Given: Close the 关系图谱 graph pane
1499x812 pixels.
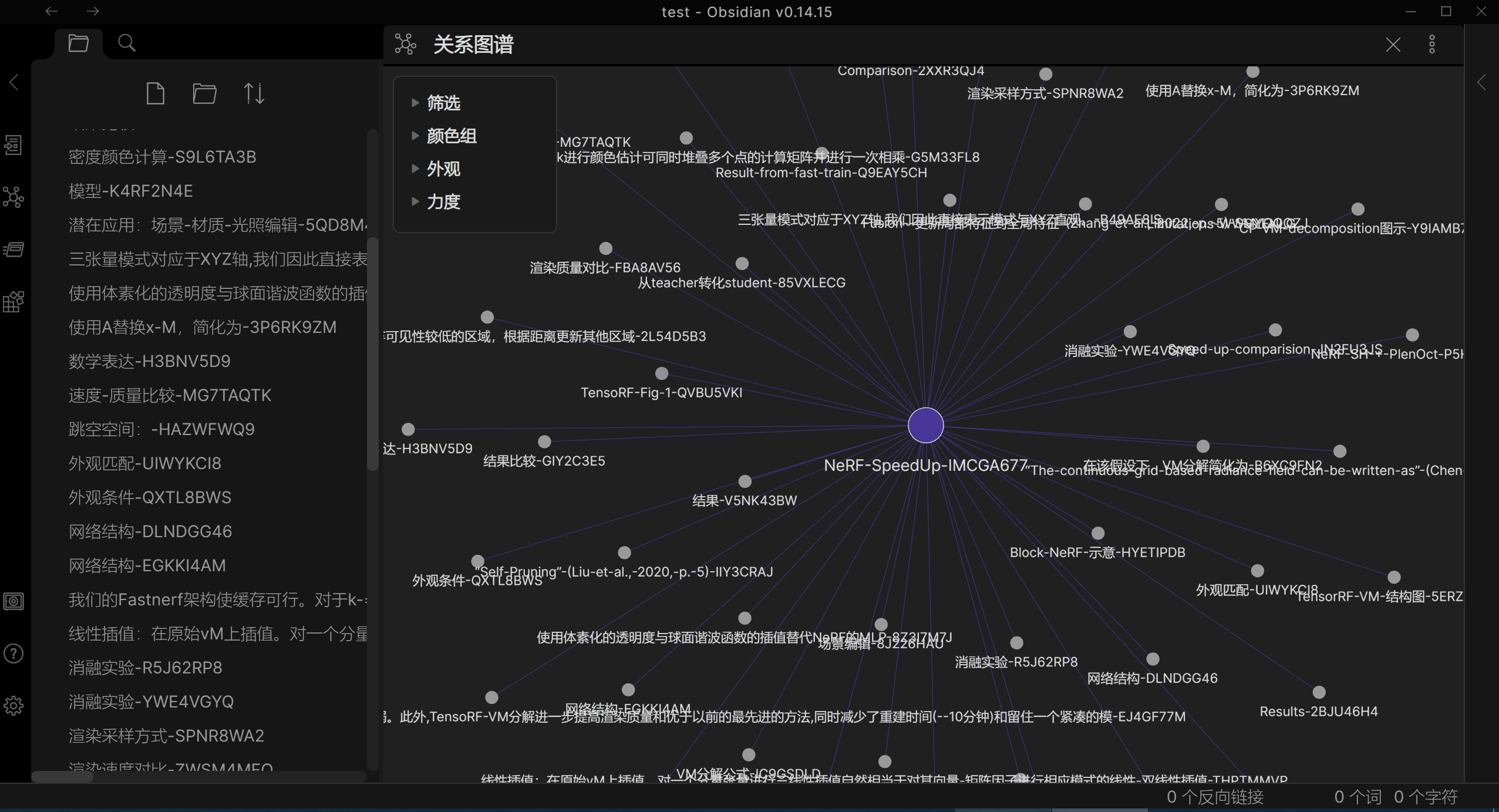Looking at the screenshot, I should tap(1393, 45).
